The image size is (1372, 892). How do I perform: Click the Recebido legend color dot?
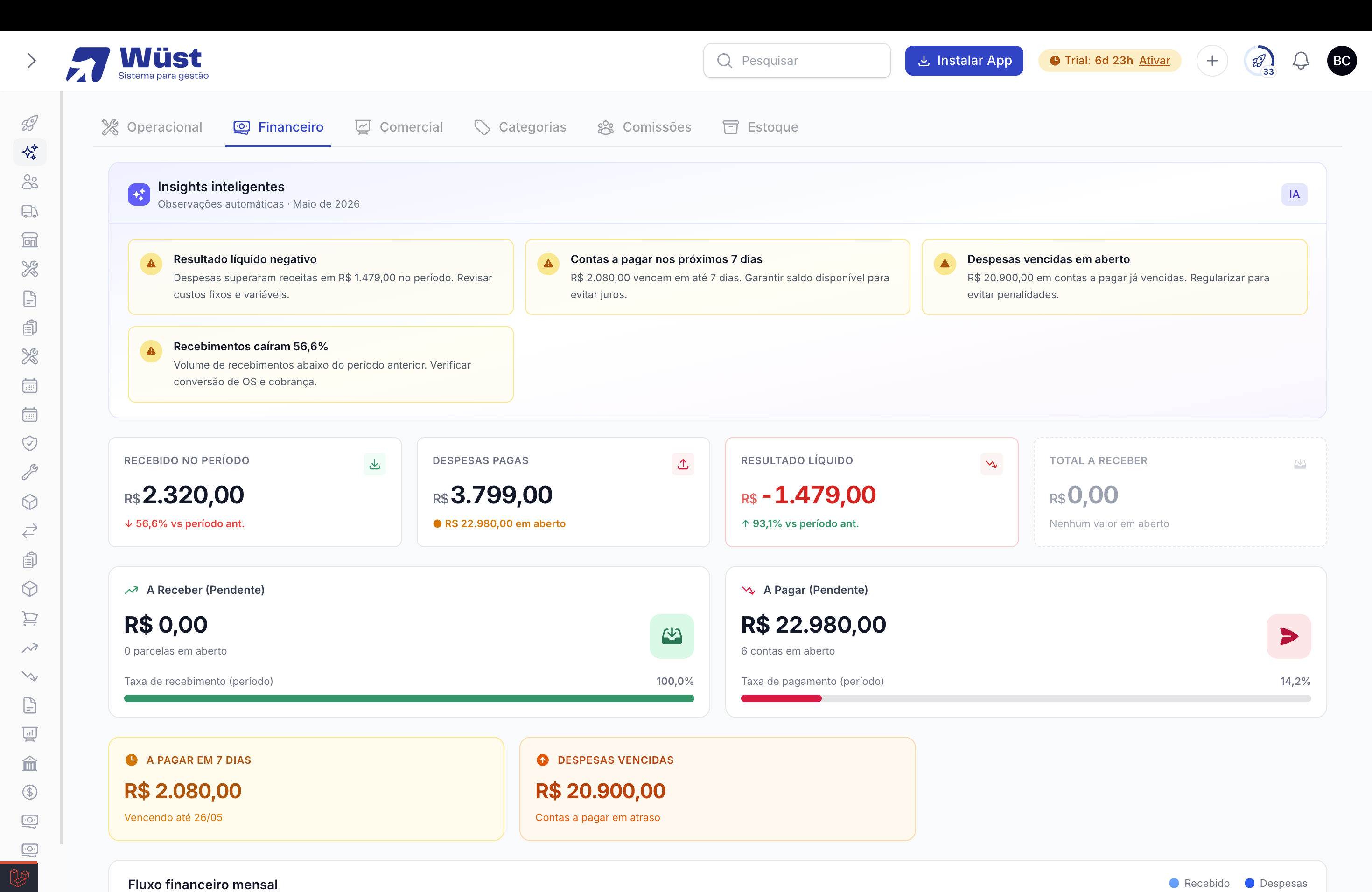tap(1174, 883)
